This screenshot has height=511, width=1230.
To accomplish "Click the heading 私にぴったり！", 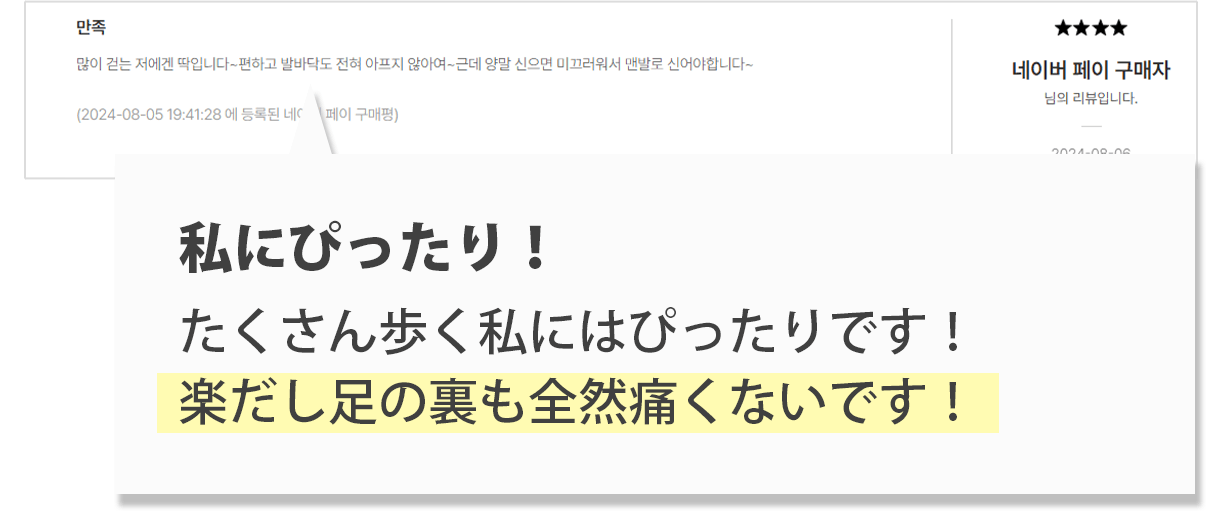I will click(365, 247).
